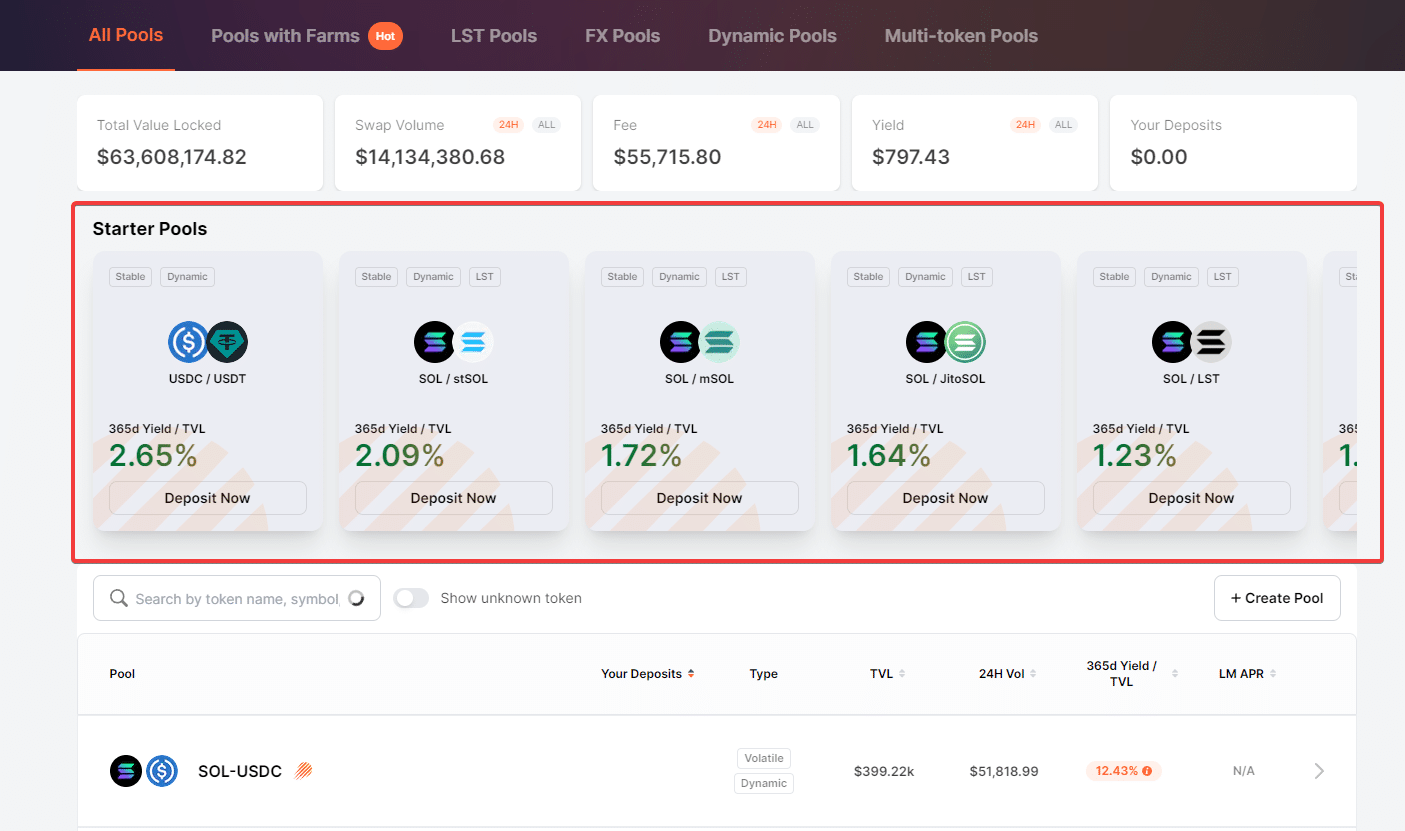Viewport: 1405px width, 831px height.
Task: Sort the table by TVL
Action: pos(902,673)
